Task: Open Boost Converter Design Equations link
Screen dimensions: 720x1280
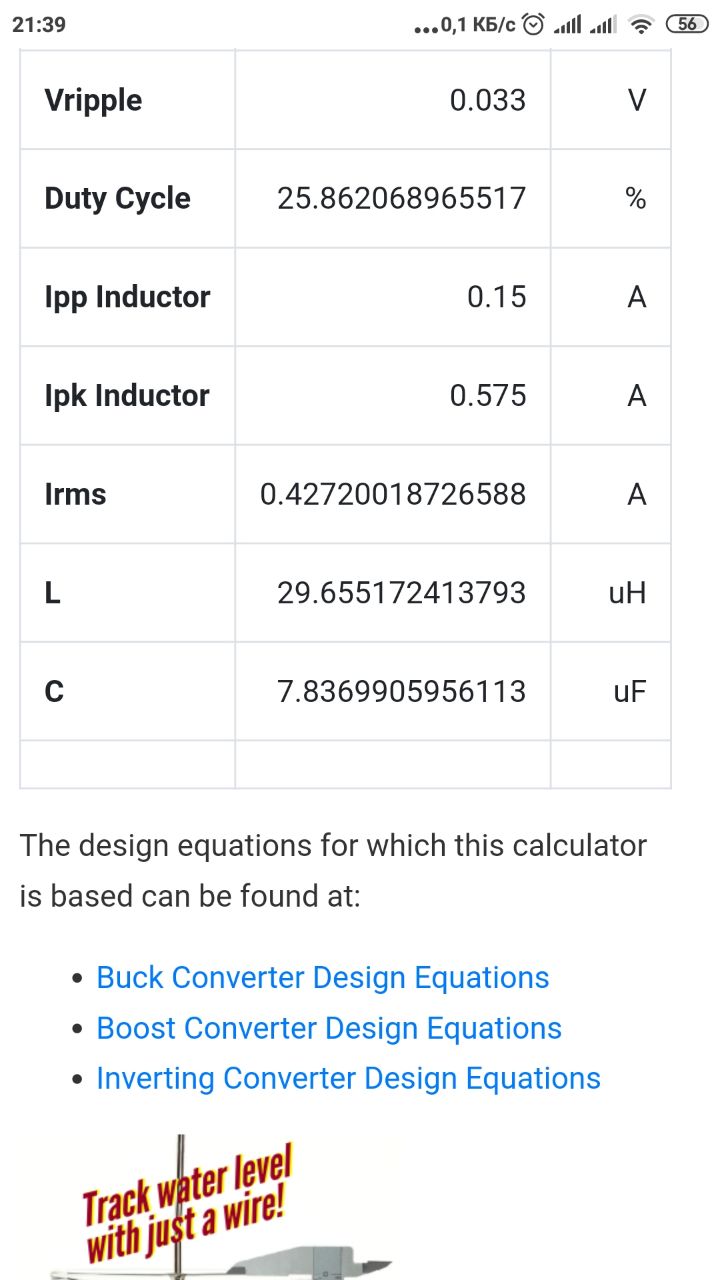Action: (328, 1028)
